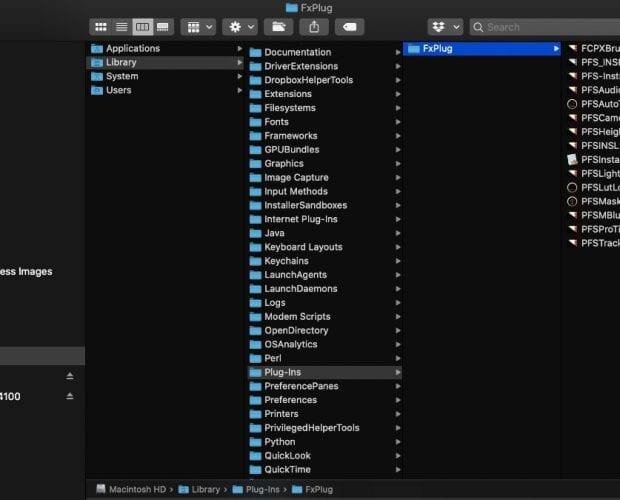Expand the Fonts folder arrow

coord(398,122)
